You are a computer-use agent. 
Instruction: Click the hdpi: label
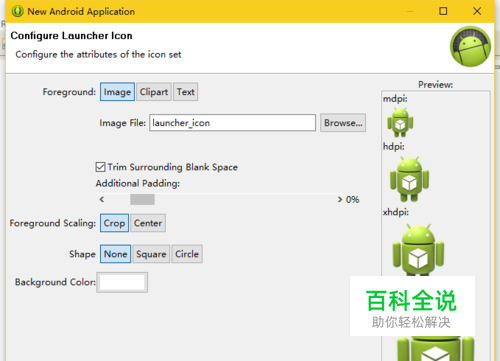(394, 146)
